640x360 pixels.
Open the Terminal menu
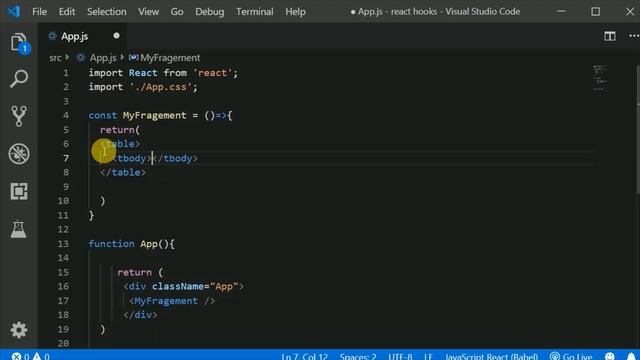tap(255, 11)
